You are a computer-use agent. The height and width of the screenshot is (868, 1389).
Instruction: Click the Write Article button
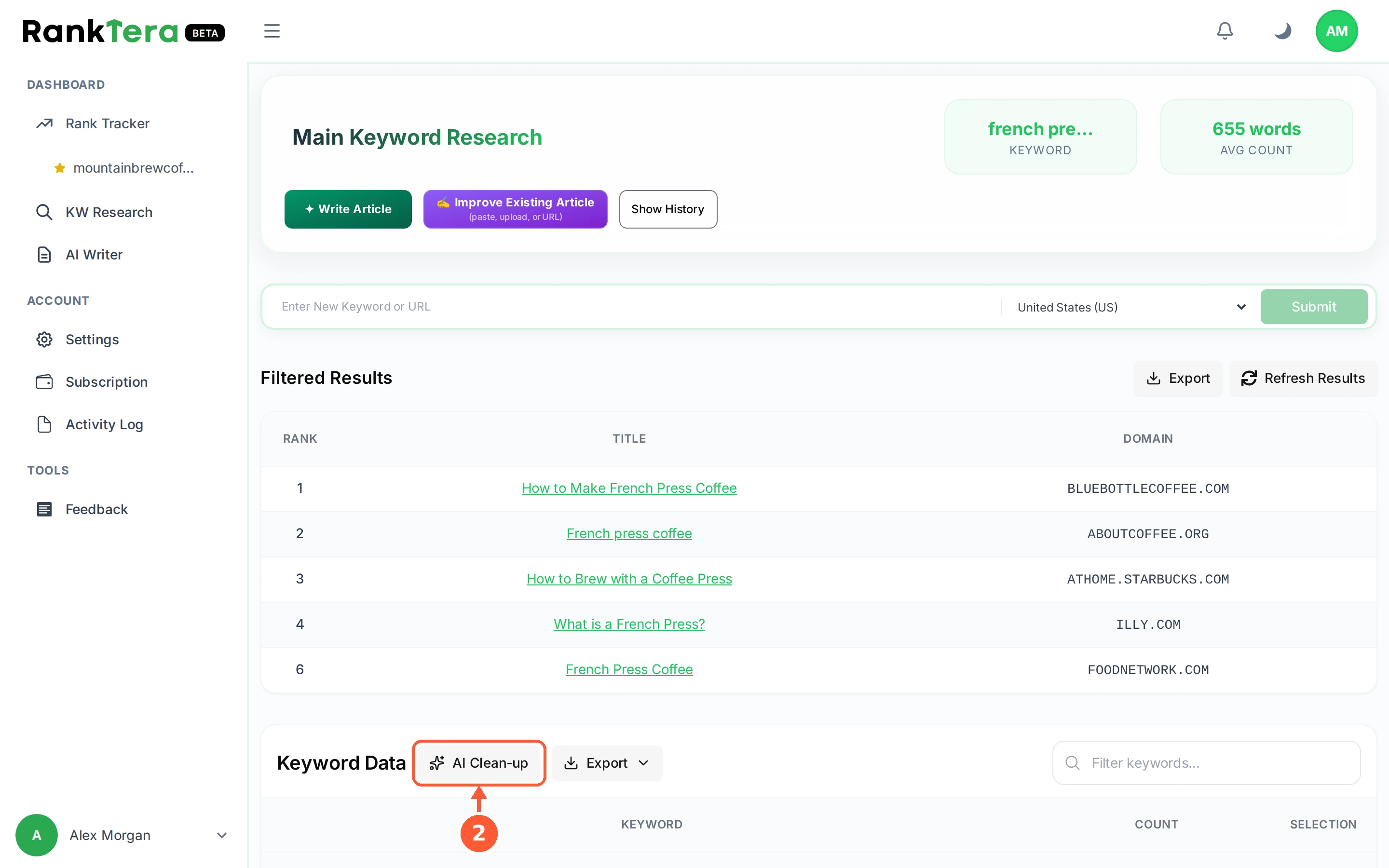tap(348, 209)
